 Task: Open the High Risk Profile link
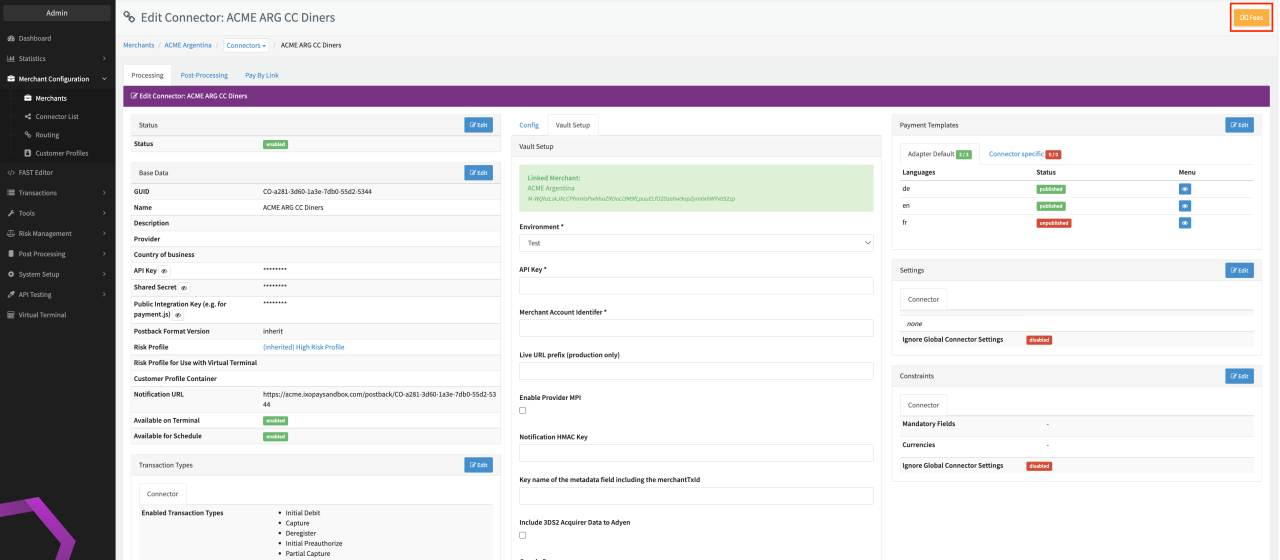coord(303,347)
